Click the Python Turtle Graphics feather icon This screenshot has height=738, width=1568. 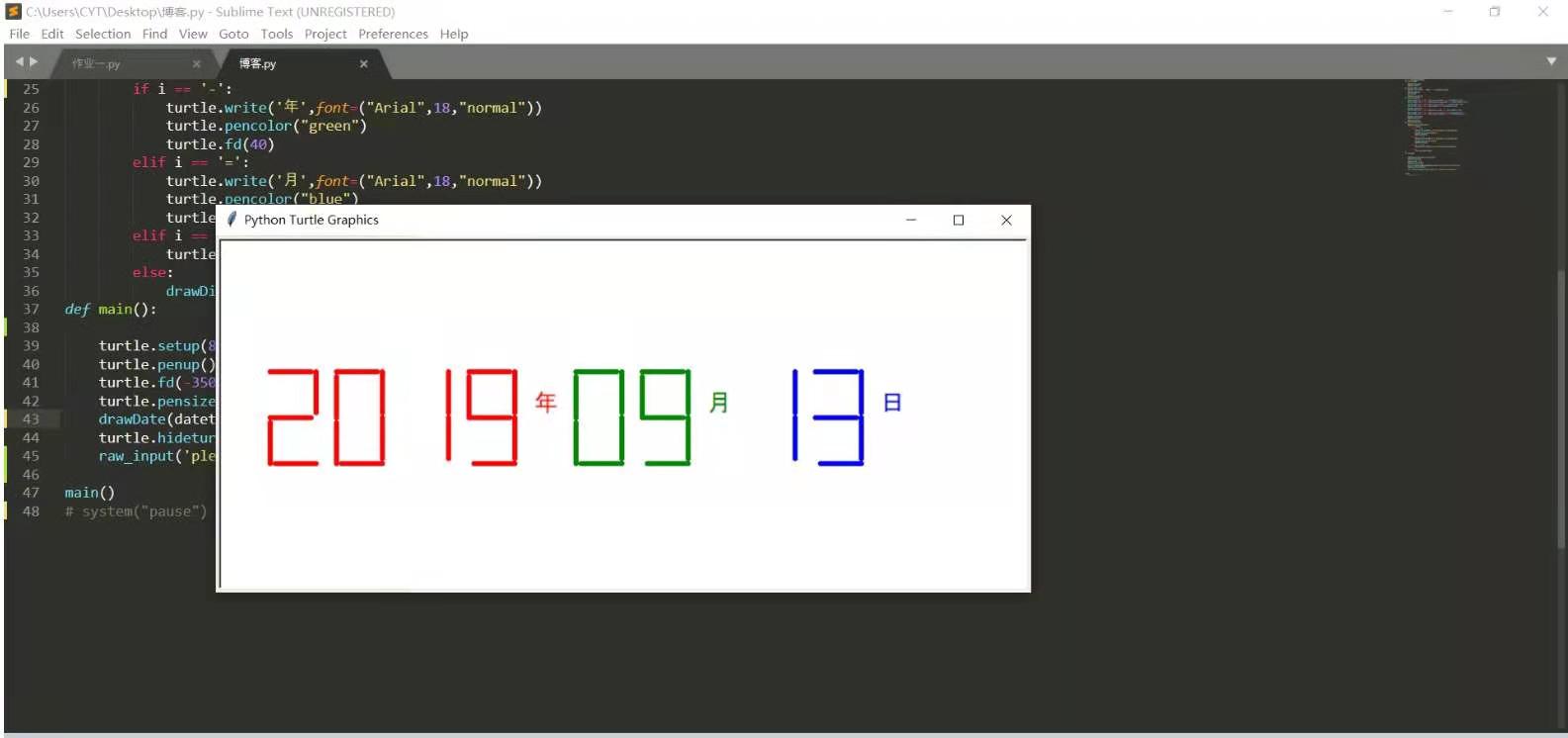[231, 220]
